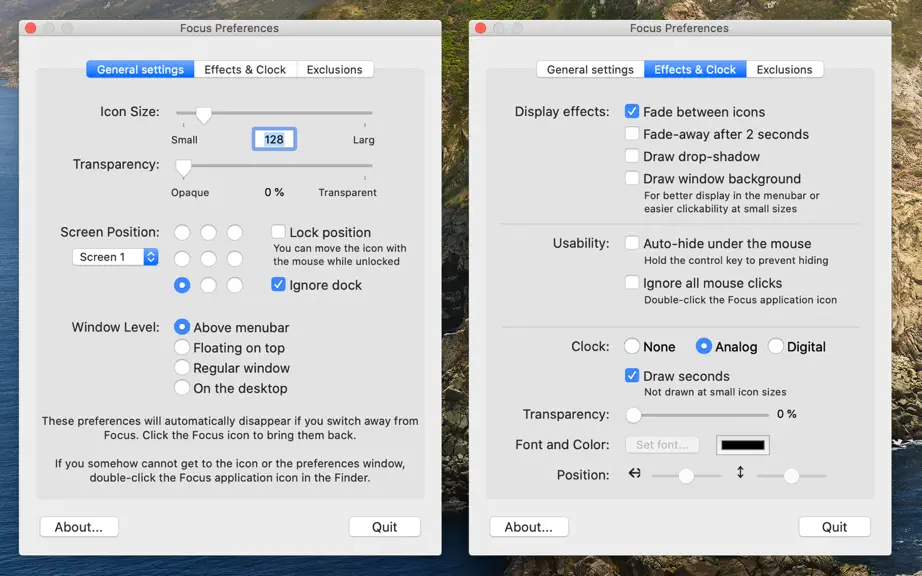This screenshot has width=922, height=576.
Task: Enable Auto-hide under the mouse
Action: (x=632, y=243)
